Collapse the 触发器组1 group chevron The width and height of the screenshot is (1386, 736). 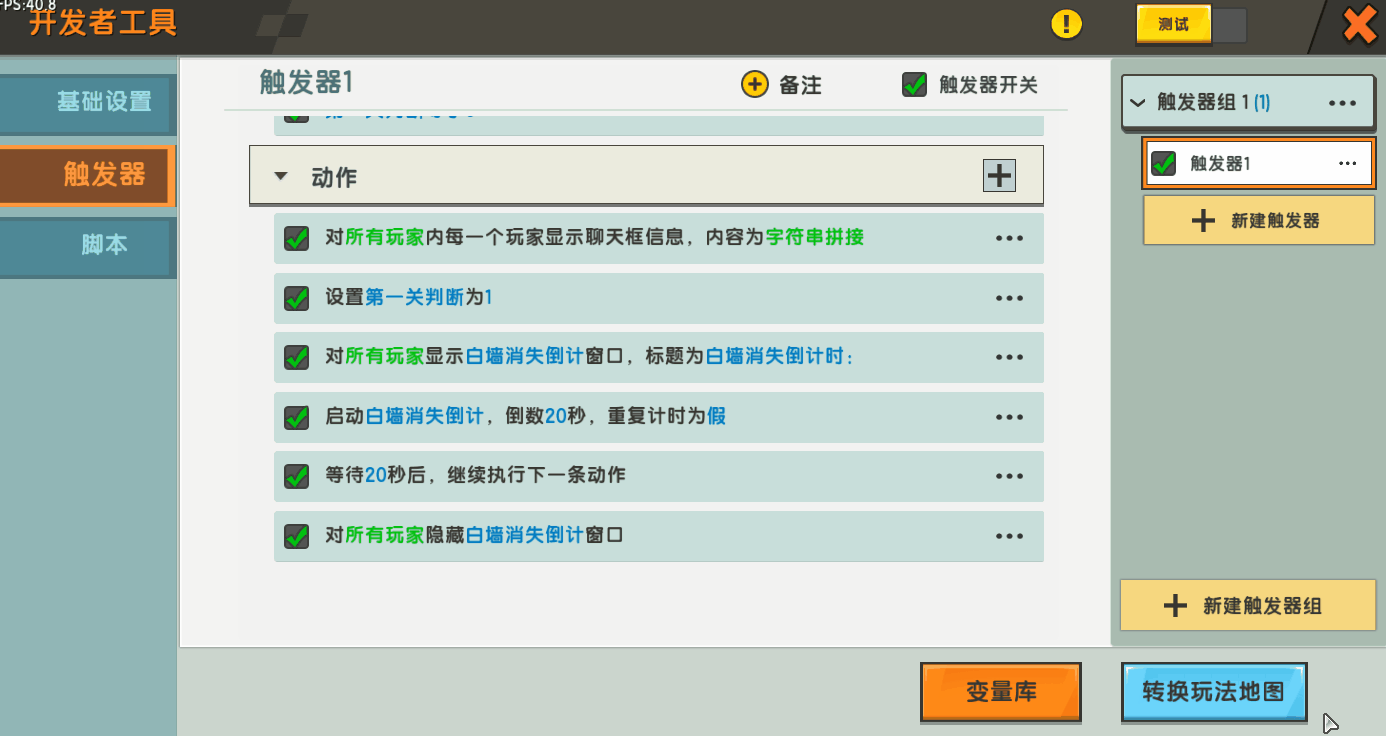pyautogui.click(x=1137, y=103)
